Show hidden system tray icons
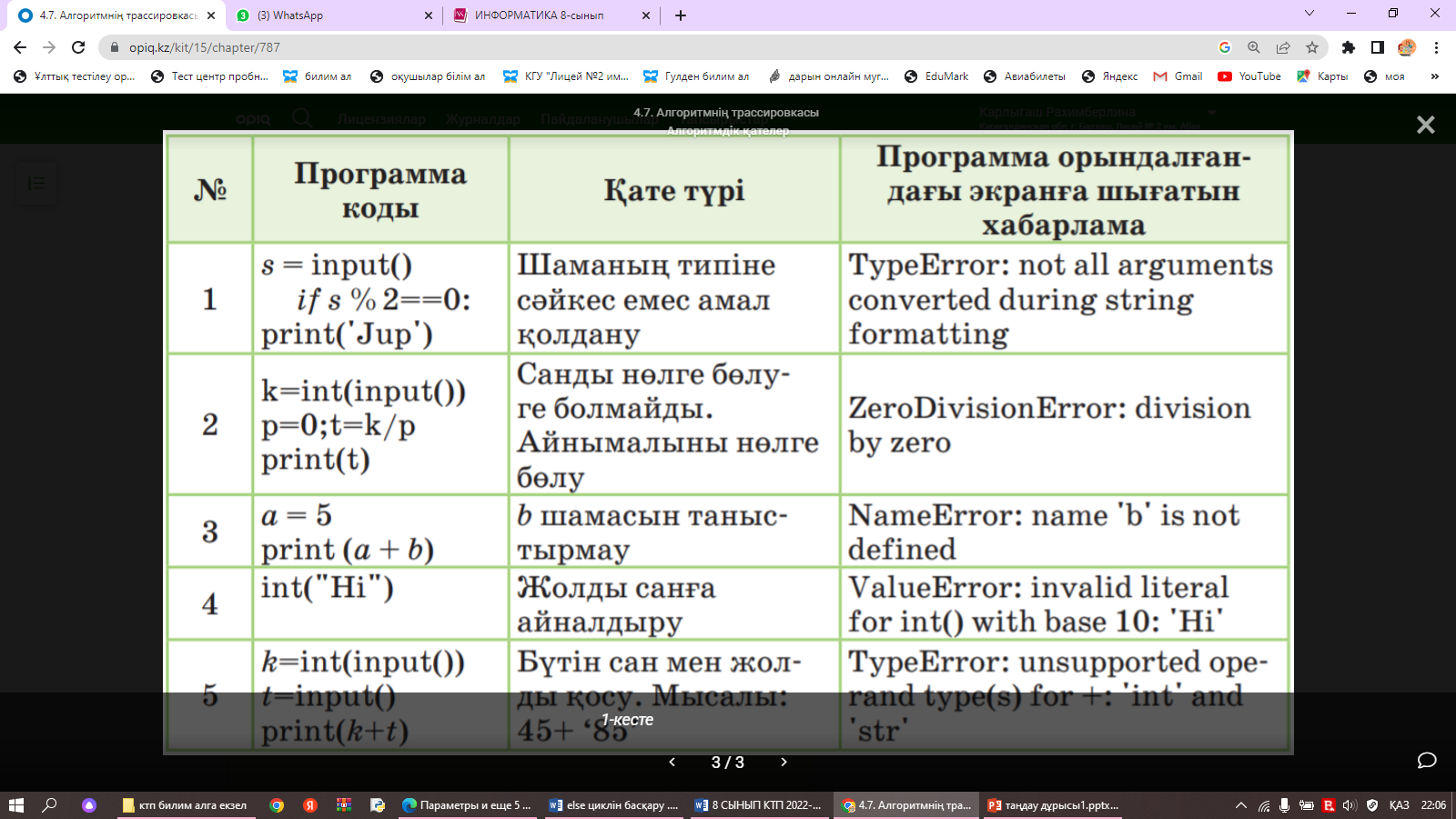 click(x=1240, y=805)
